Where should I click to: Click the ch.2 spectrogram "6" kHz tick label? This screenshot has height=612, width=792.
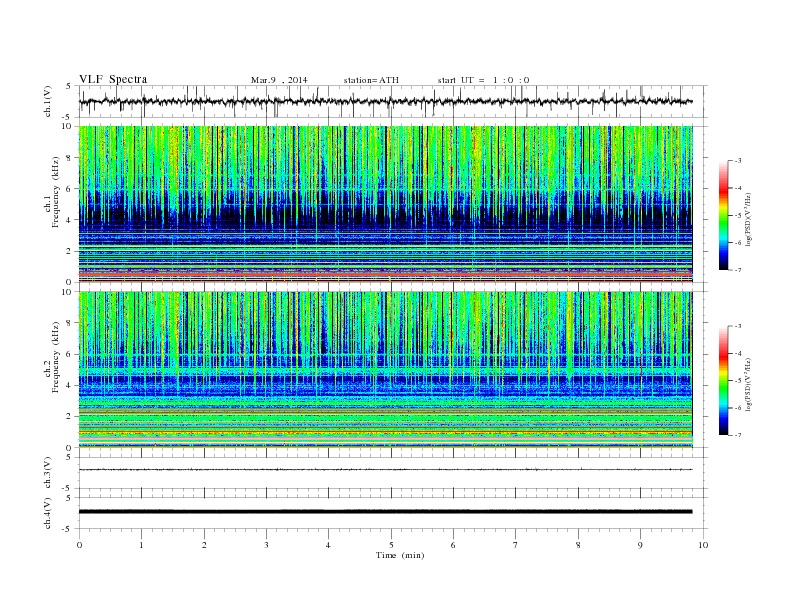click(70, 354)
